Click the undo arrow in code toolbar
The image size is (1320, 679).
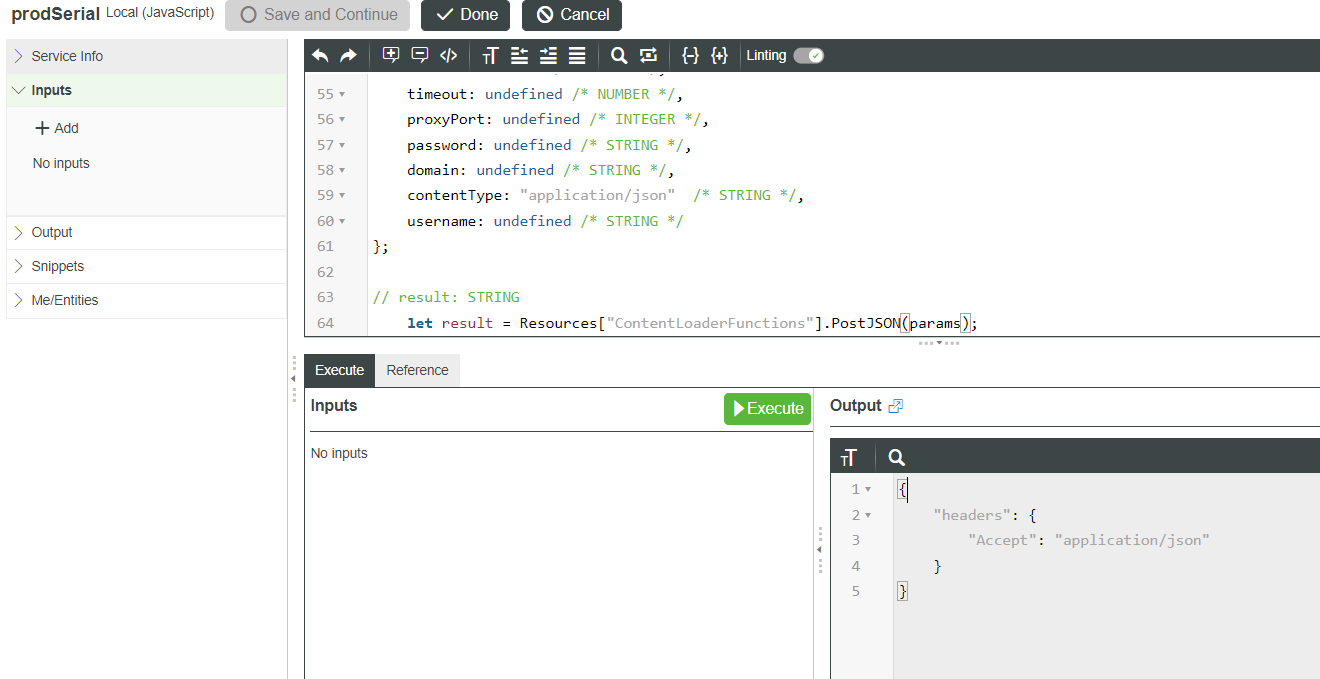(x=320, y=56)
